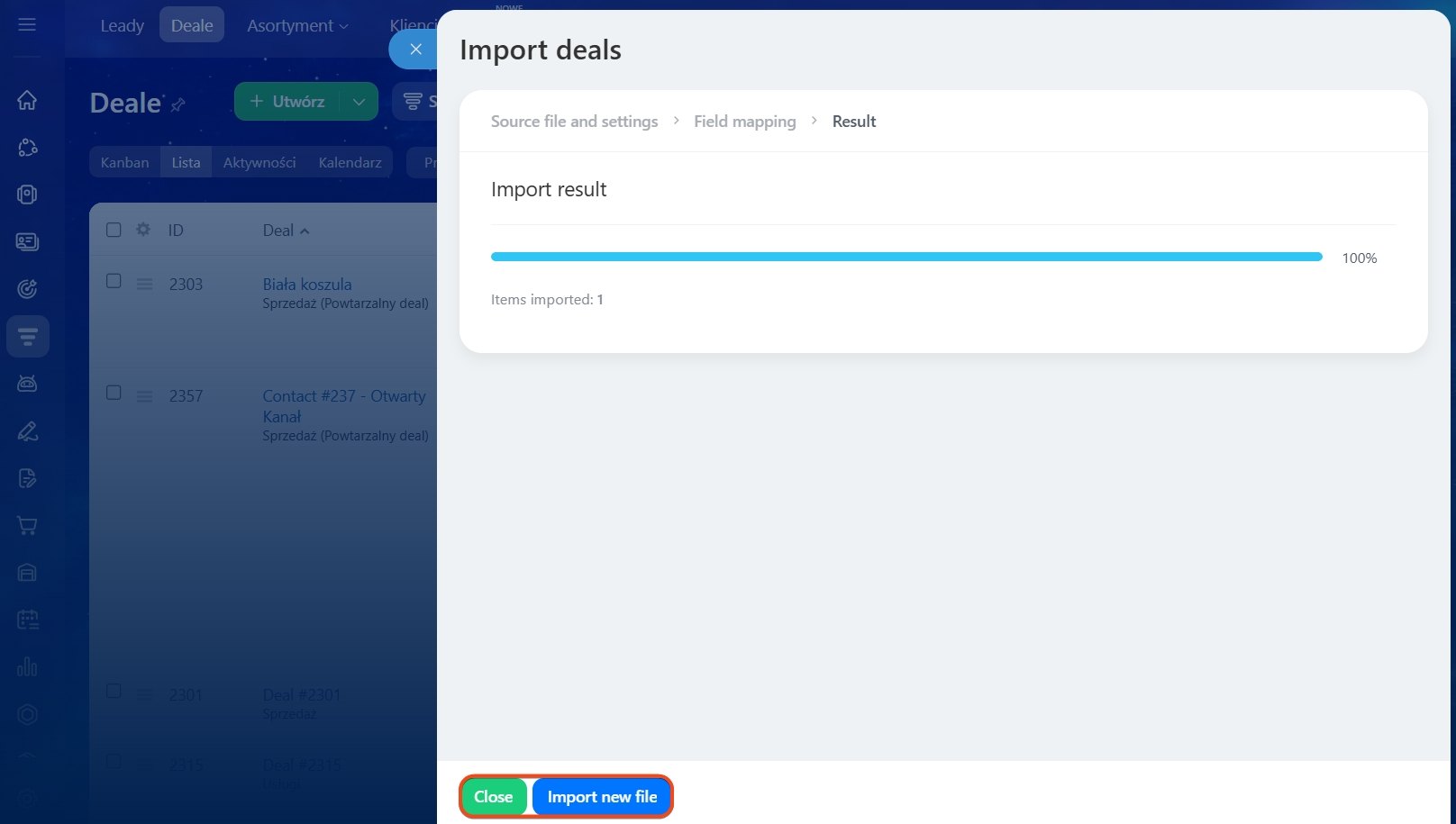Click the import progress bar
1456x824 pixels.
(x=905, y=258)
